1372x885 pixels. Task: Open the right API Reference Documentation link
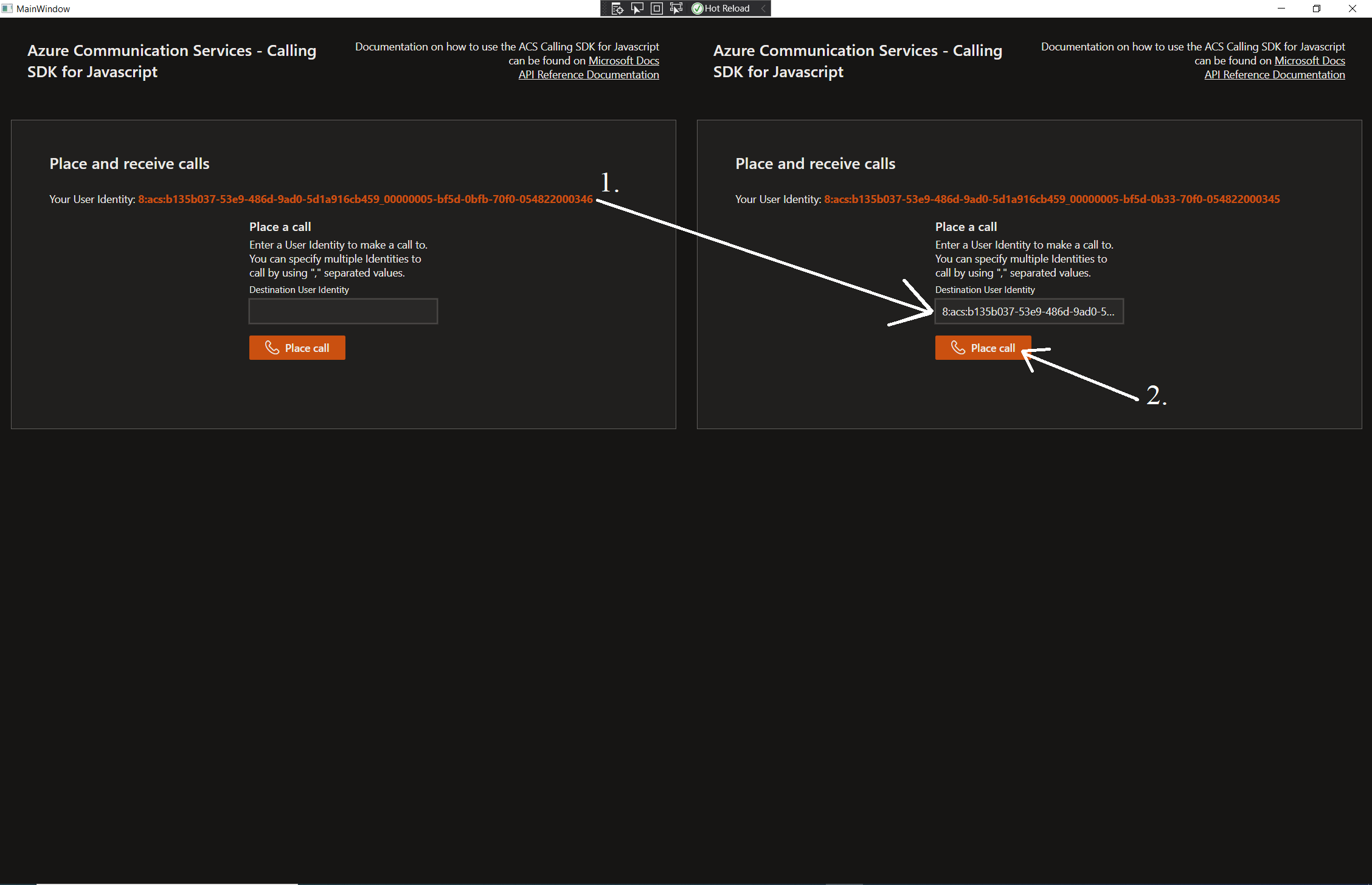click(x=1274, y=75)
